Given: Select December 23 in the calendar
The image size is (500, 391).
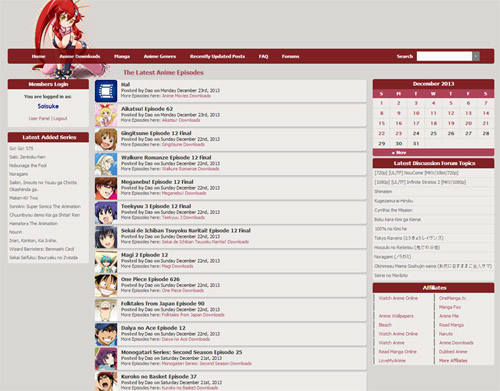Looking at the screenshot, I should point(399,133).
